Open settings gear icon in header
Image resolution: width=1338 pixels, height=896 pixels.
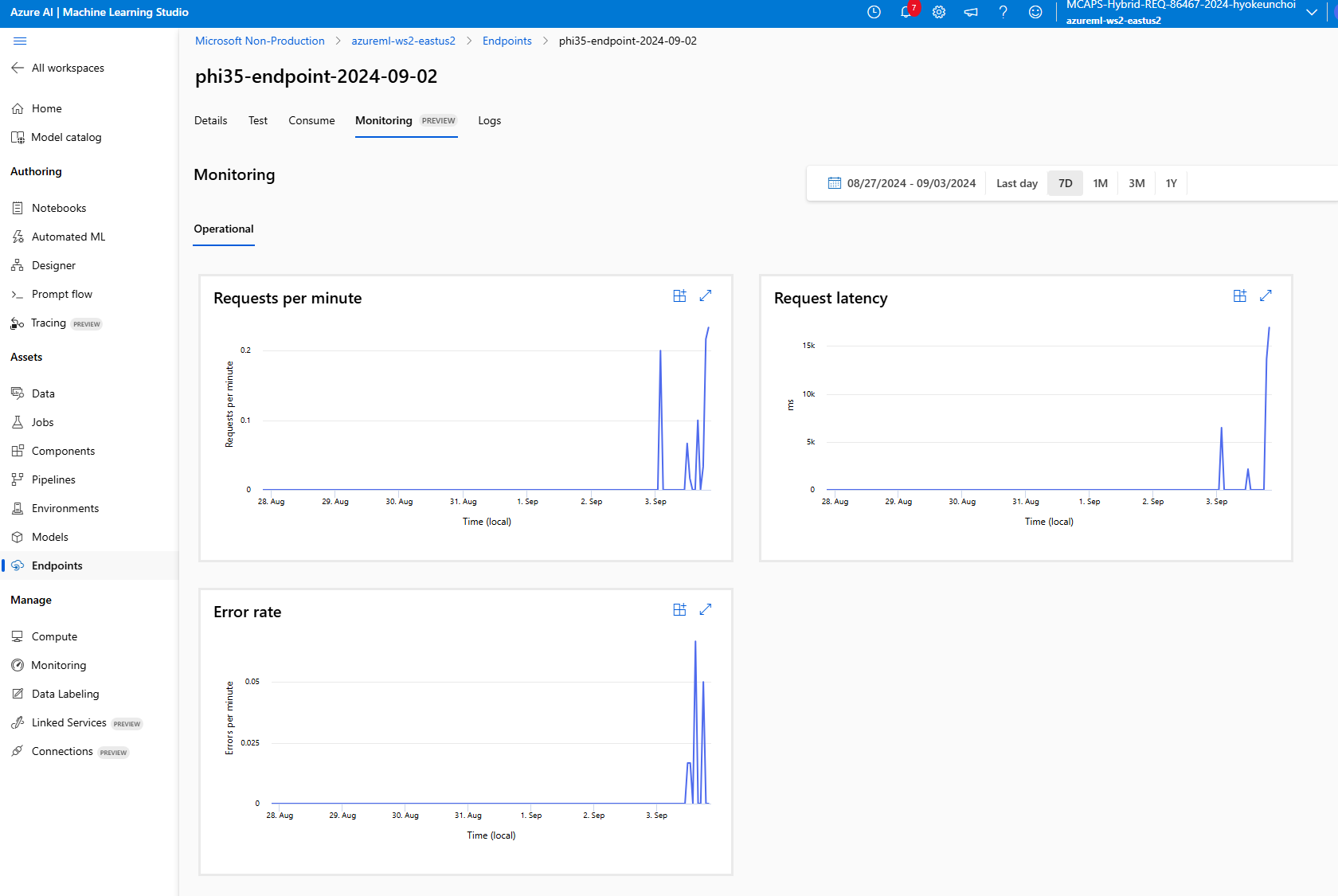pos(939,12)
